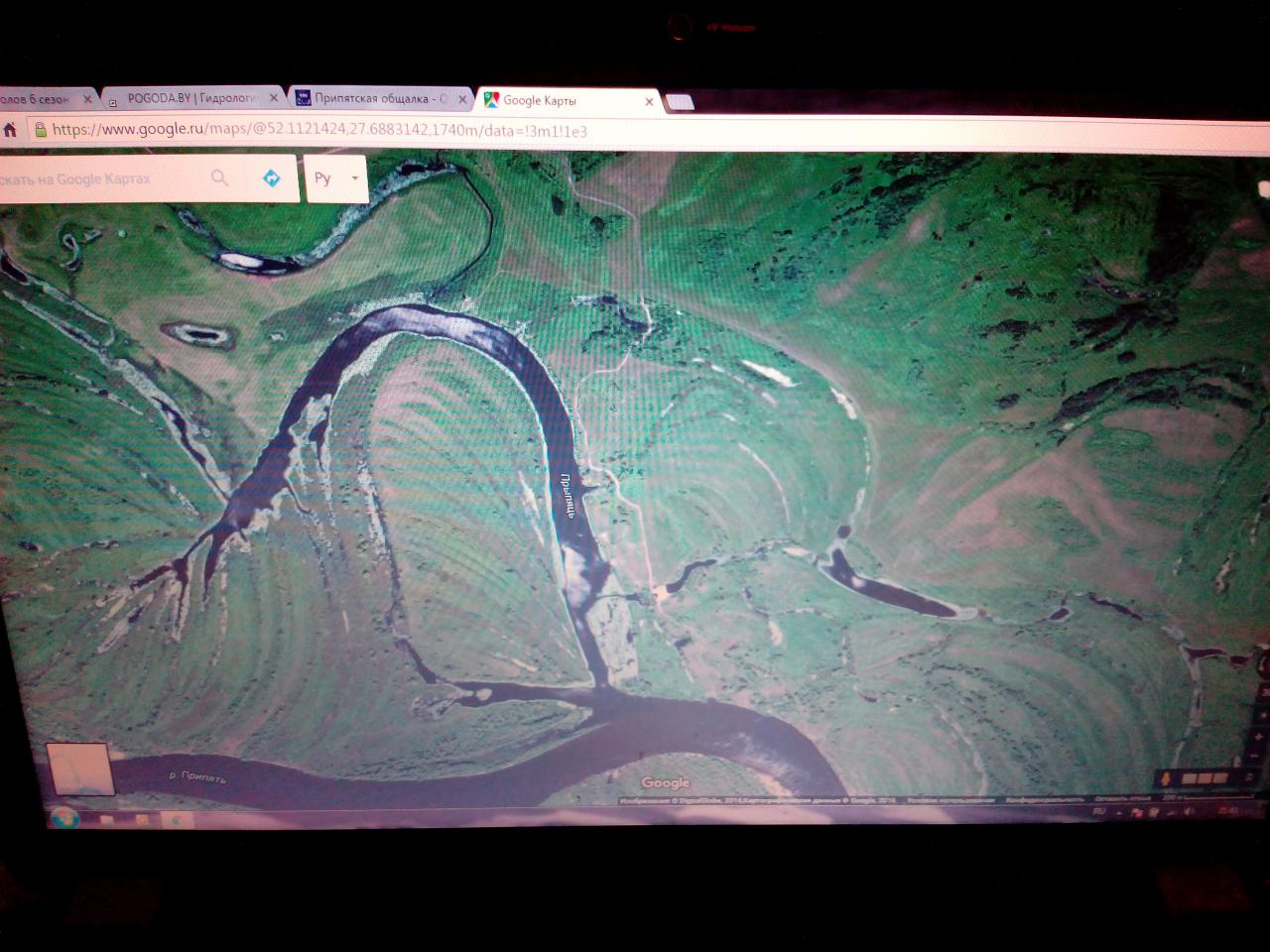
Task: Expand the language dropdown labeled Ру
Action: [337, 179]
